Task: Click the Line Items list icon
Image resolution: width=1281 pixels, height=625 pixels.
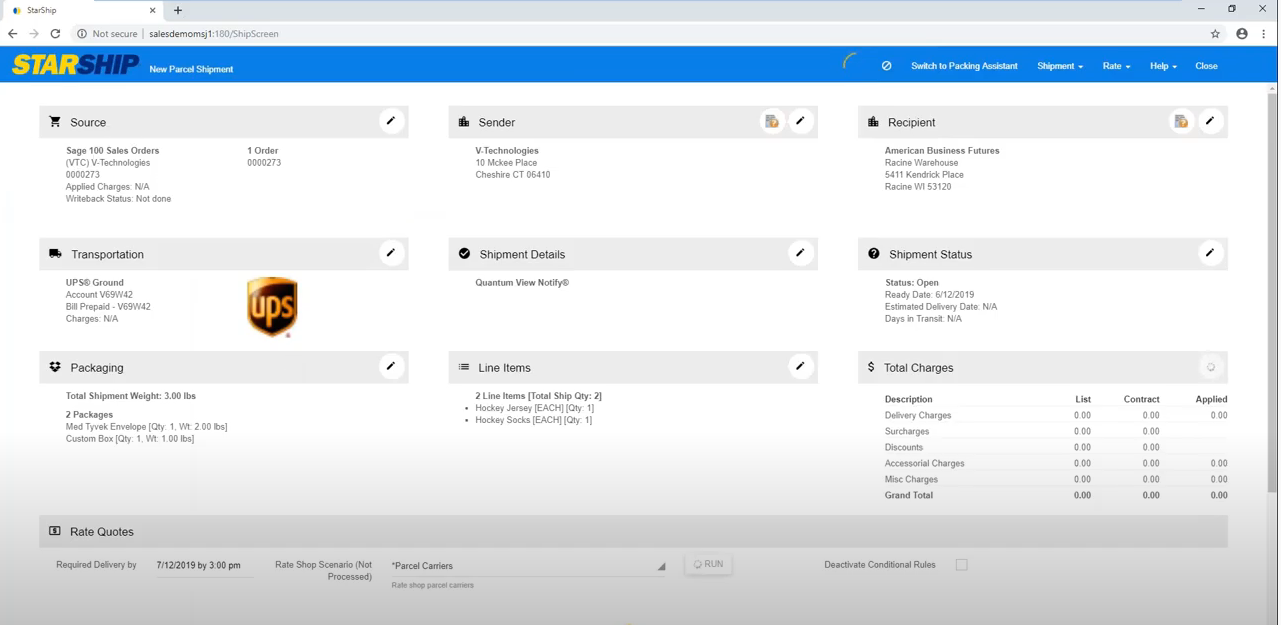Action: click(x=464, y=367)
